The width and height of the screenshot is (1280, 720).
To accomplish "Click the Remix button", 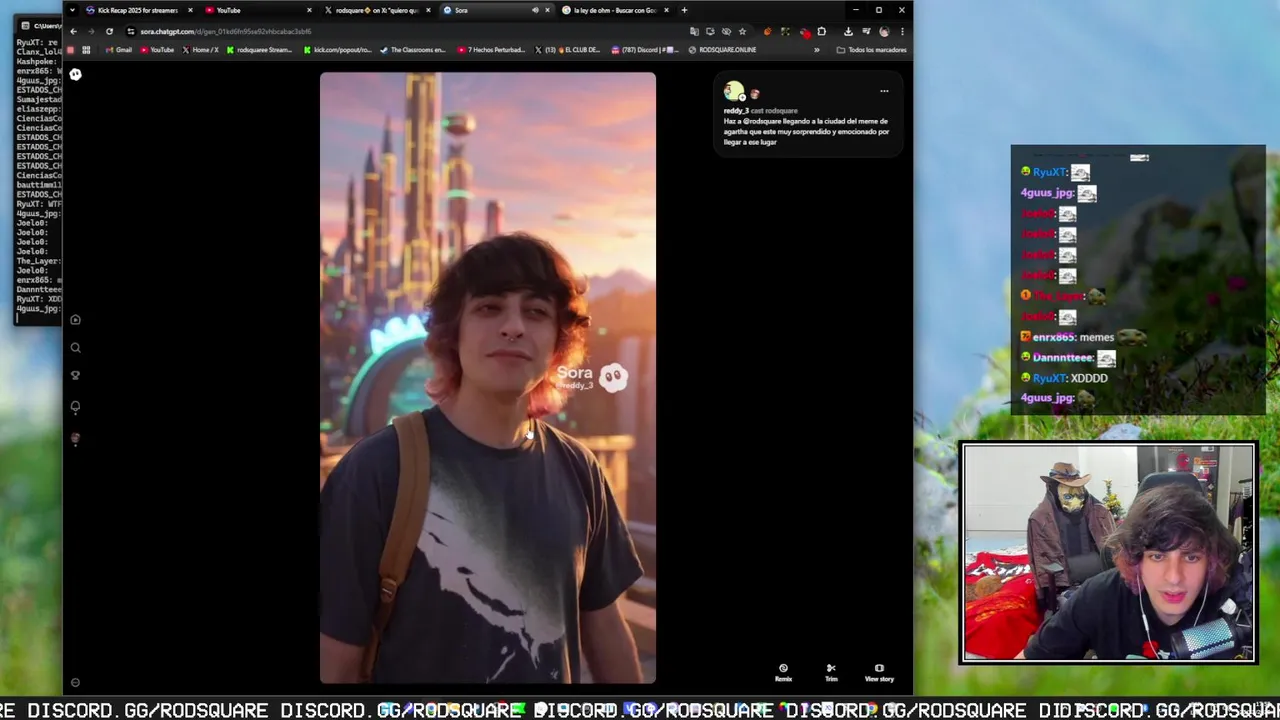I will pyautogui.click(x=783, y=673).
